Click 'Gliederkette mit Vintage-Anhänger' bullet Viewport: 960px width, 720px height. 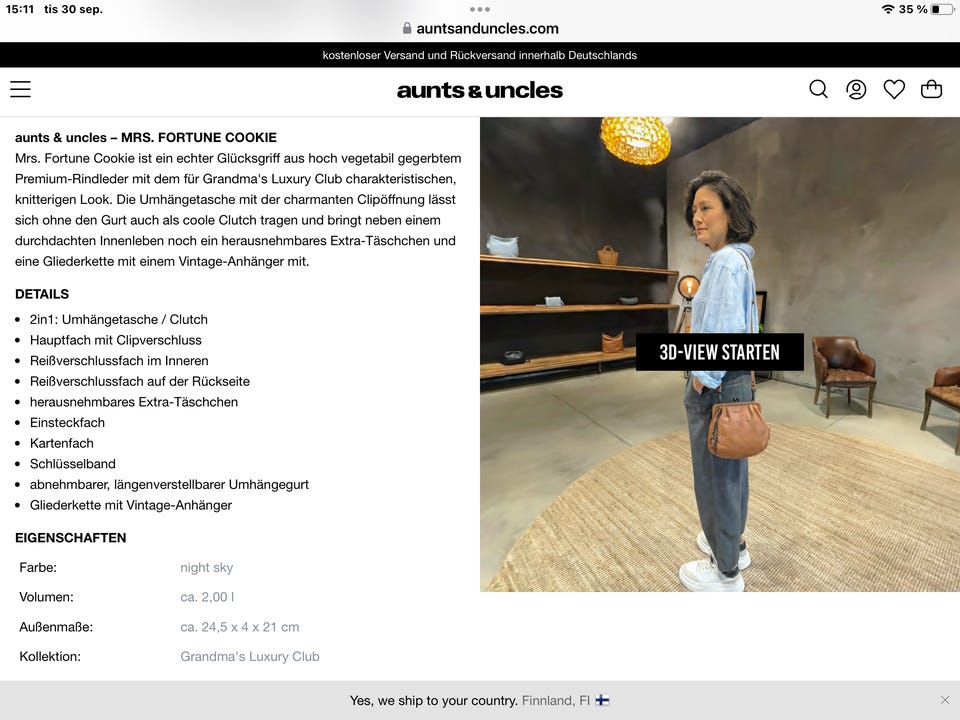(x=131, y=505)
